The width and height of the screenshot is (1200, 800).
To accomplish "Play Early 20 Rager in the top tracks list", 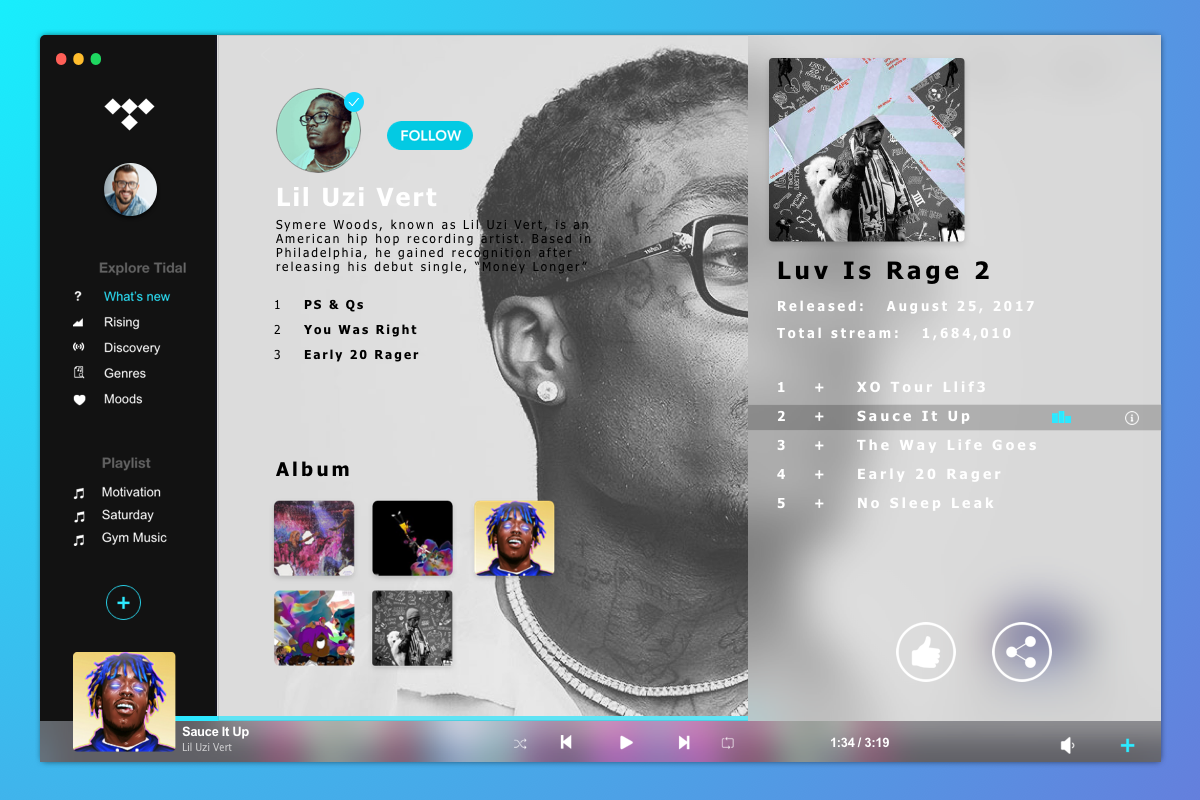I will pos(361,354).
